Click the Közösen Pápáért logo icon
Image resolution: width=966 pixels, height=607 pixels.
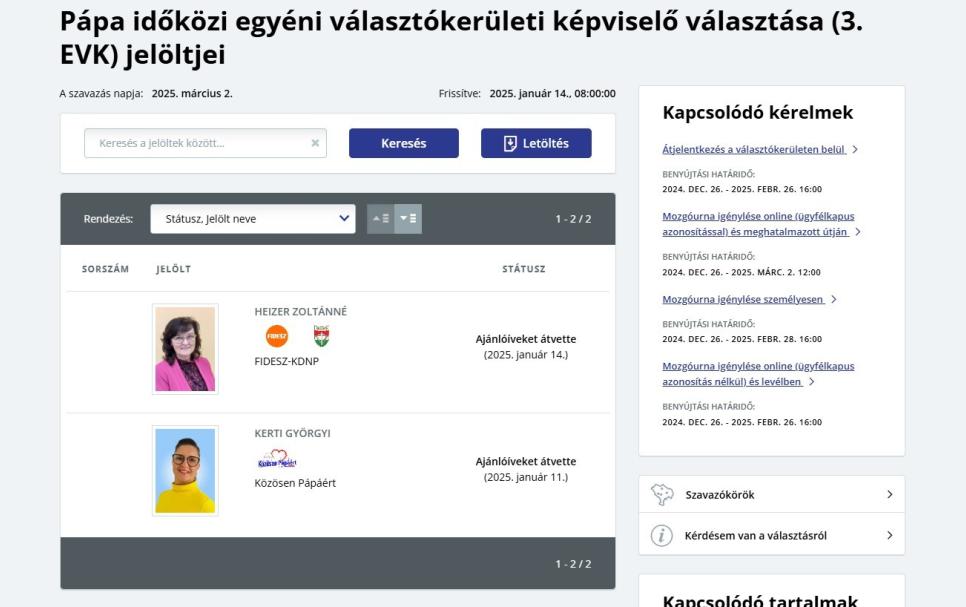pos(277,459)
